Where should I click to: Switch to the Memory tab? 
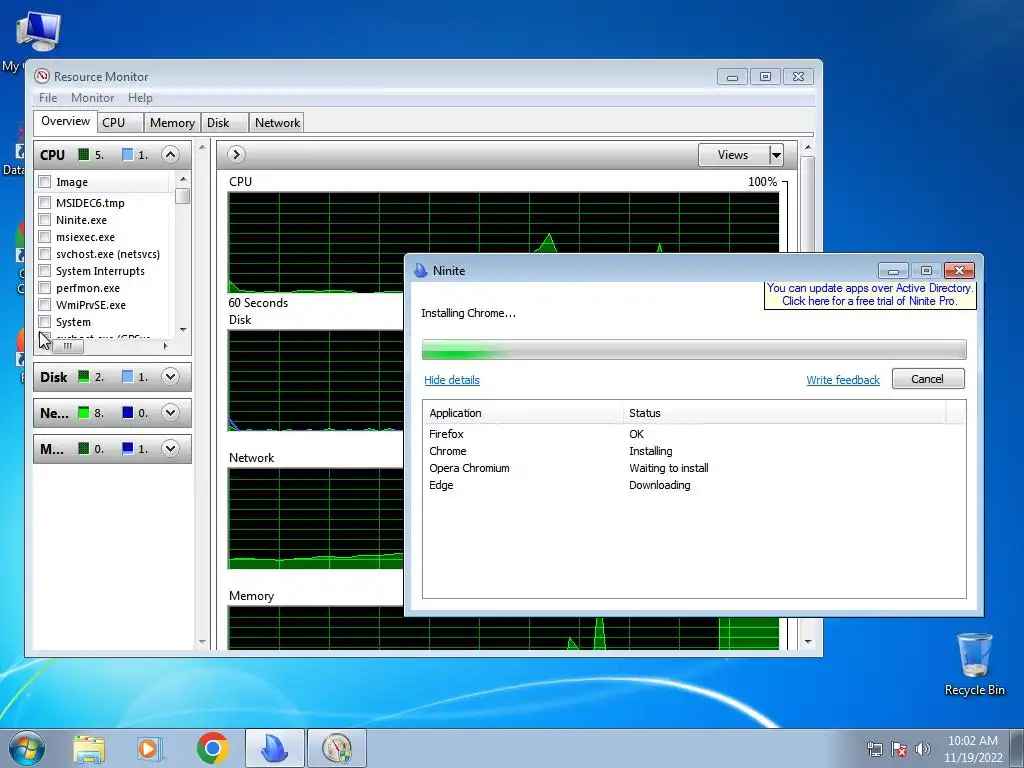pyautogui.click(x=172, y=123)
